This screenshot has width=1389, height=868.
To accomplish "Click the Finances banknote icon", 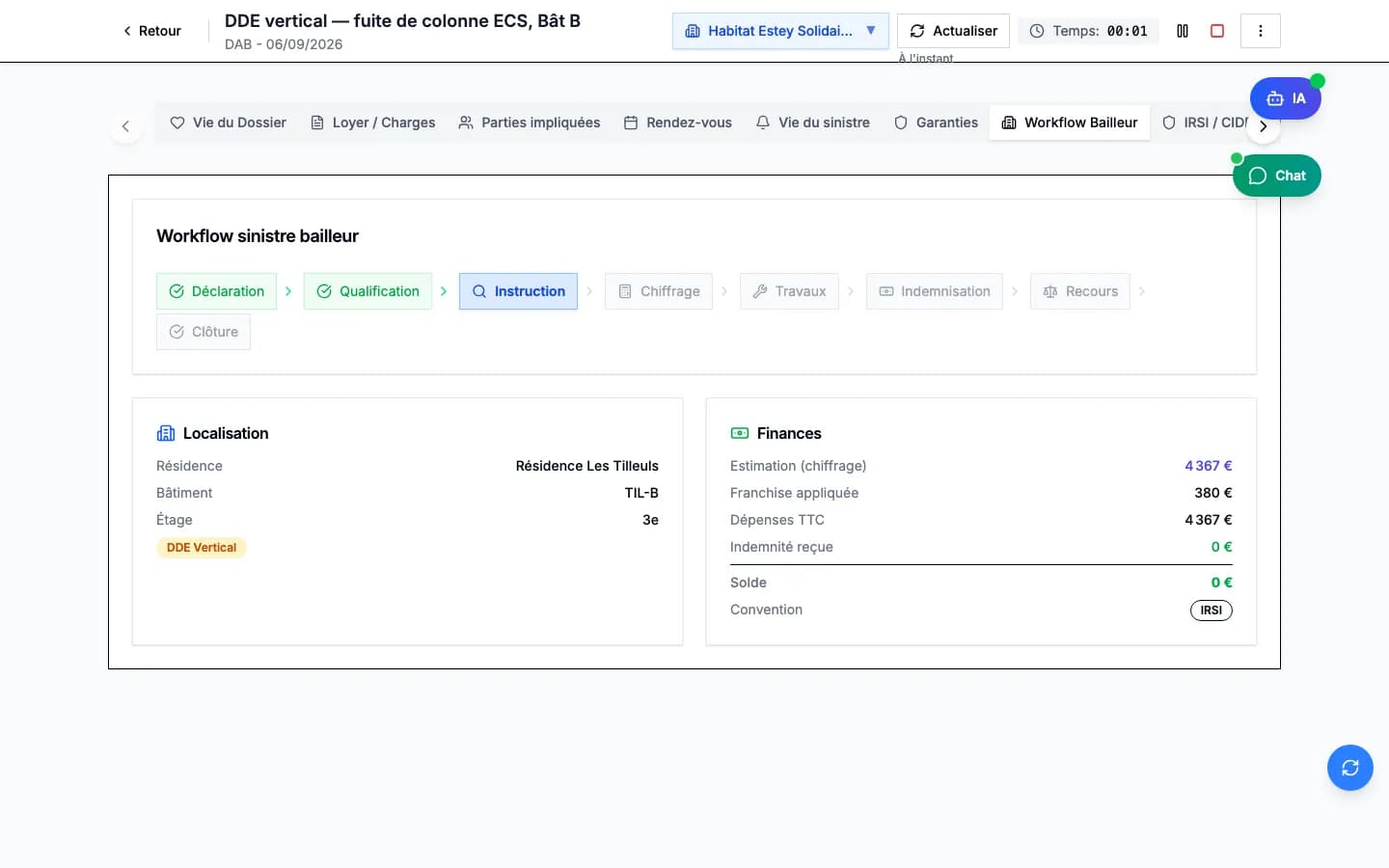I will click(x=740, y=433).
